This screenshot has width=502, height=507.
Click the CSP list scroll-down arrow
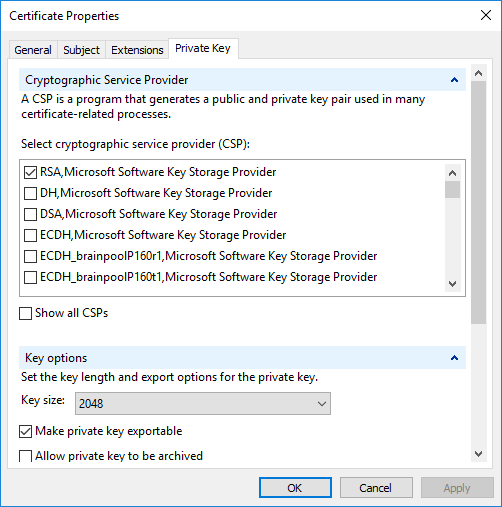click(452, 284)
